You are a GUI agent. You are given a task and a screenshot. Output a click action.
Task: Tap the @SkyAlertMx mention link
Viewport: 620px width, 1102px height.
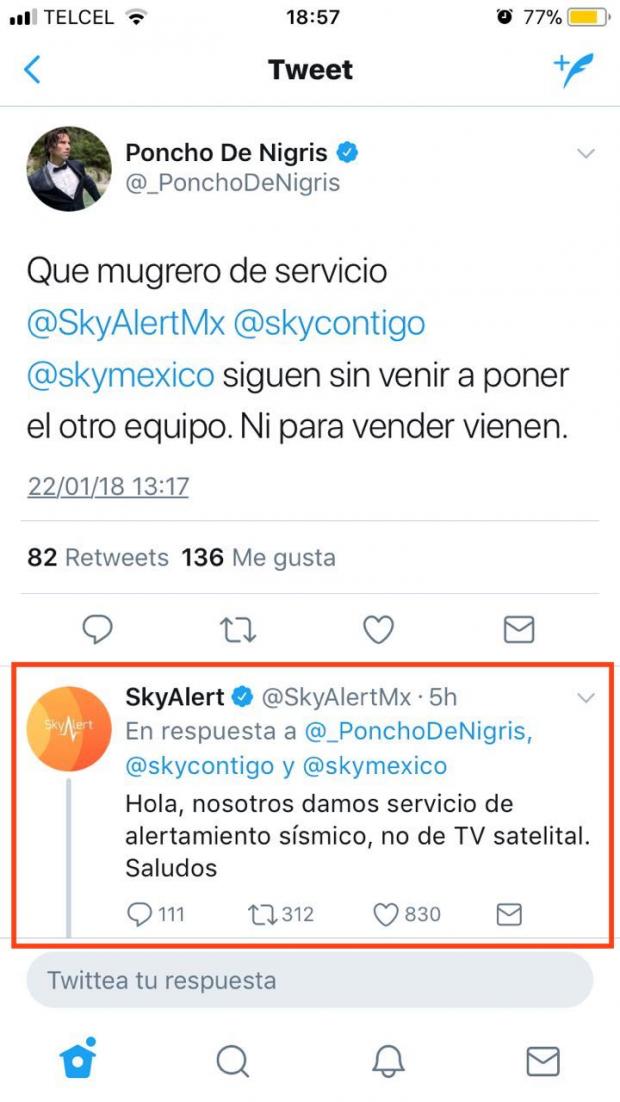point(126,324)
